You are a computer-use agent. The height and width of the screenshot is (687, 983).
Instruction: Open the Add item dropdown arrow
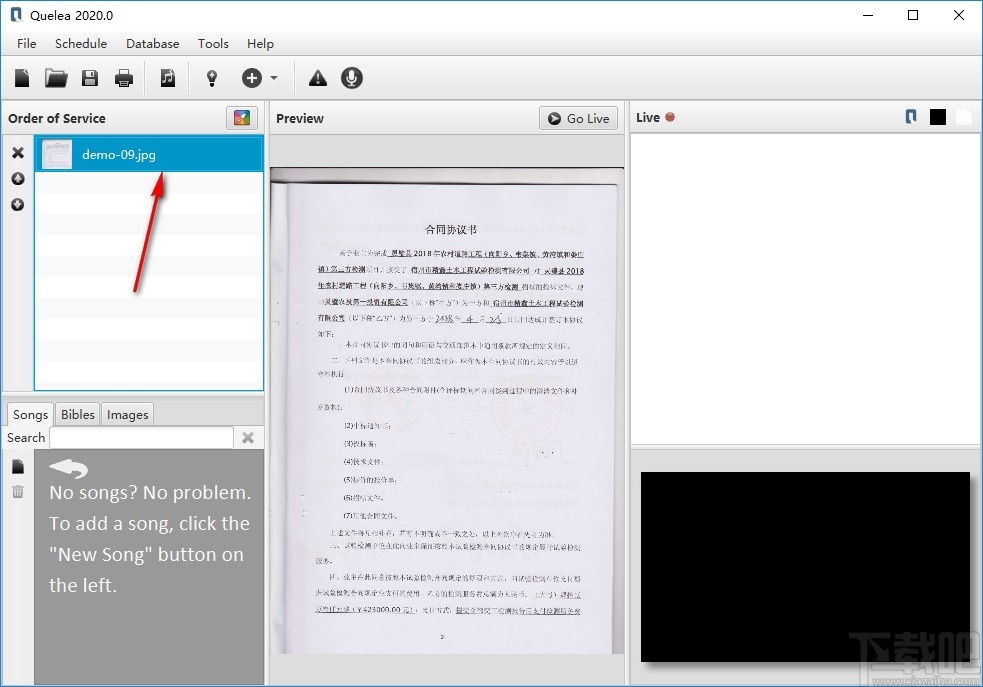pos(272,78)
